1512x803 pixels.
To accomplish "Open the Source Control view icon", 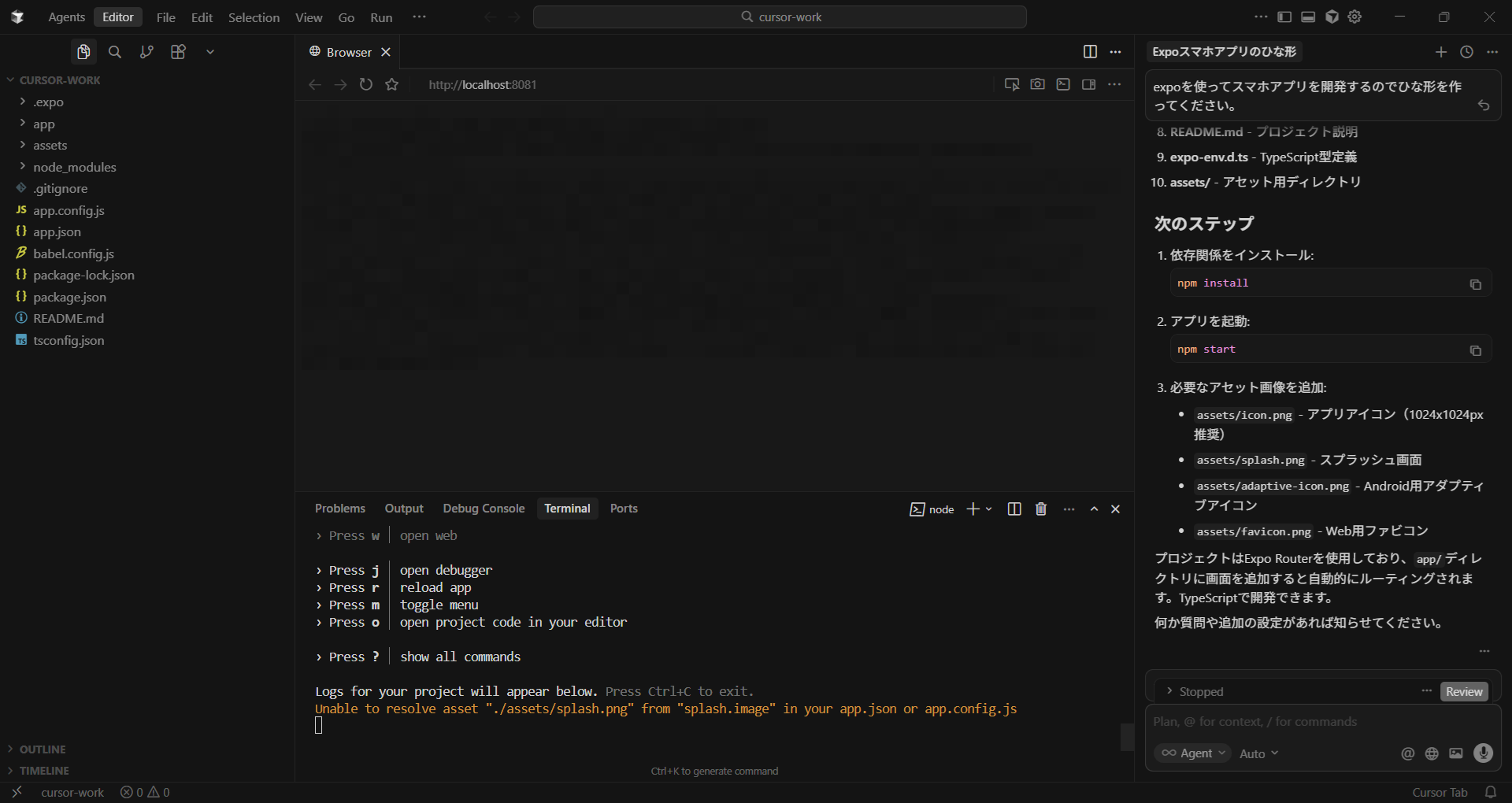I will (x=146, y=52).
